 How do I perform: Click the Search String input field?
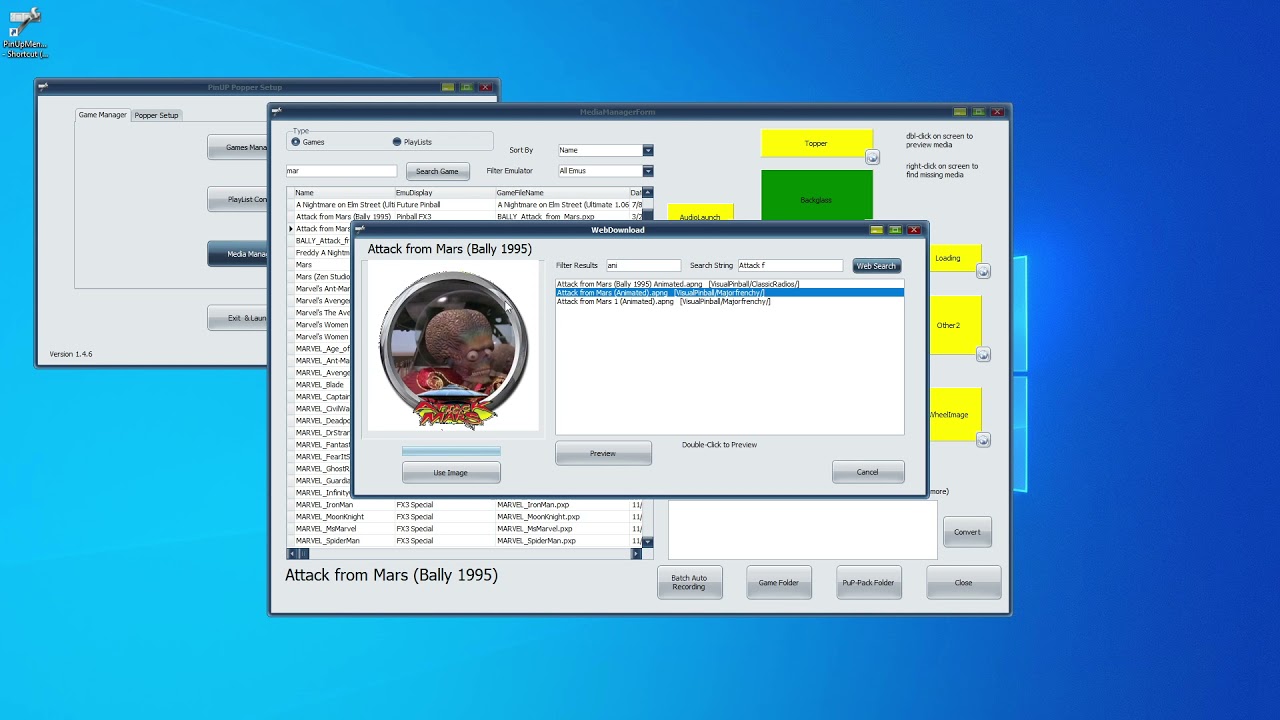click(790, 266)
